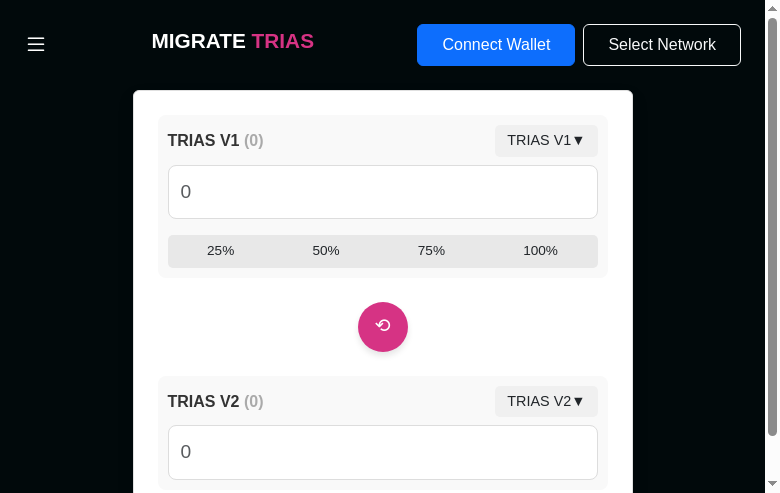
Task: Click the vertical scrollbar thumb
Action: coord(772,225)
